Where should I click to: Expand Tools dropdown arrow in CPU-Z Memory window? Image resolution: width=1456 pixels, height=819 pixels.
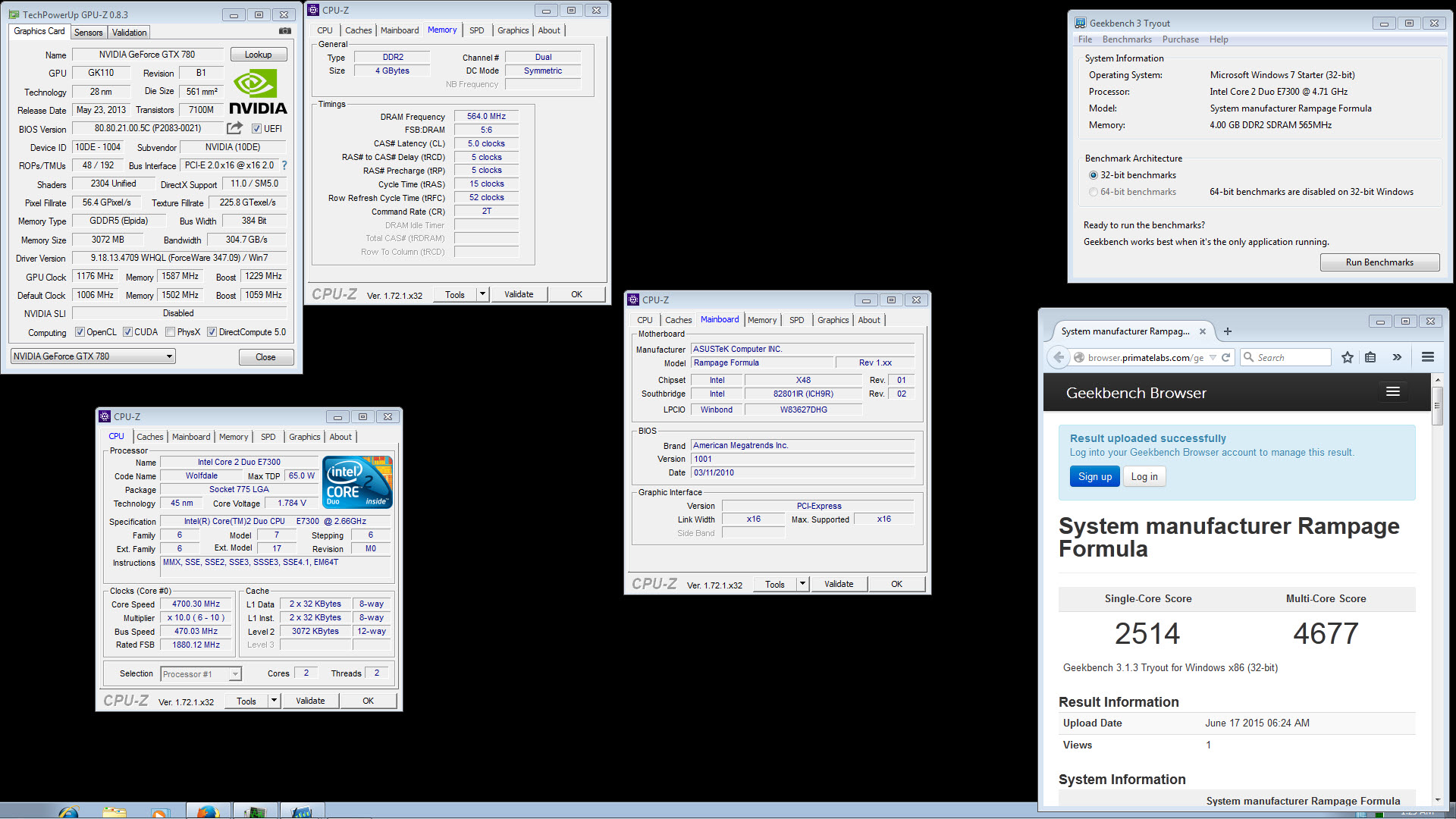(x=482, y=294)
